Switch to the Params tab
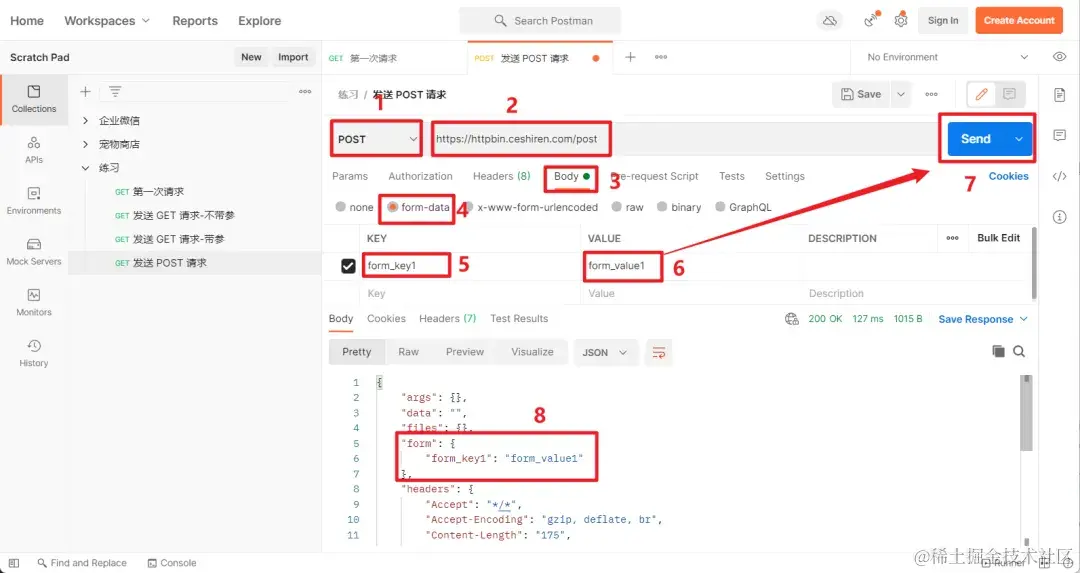1080x573 pixels. coord(350,176)
